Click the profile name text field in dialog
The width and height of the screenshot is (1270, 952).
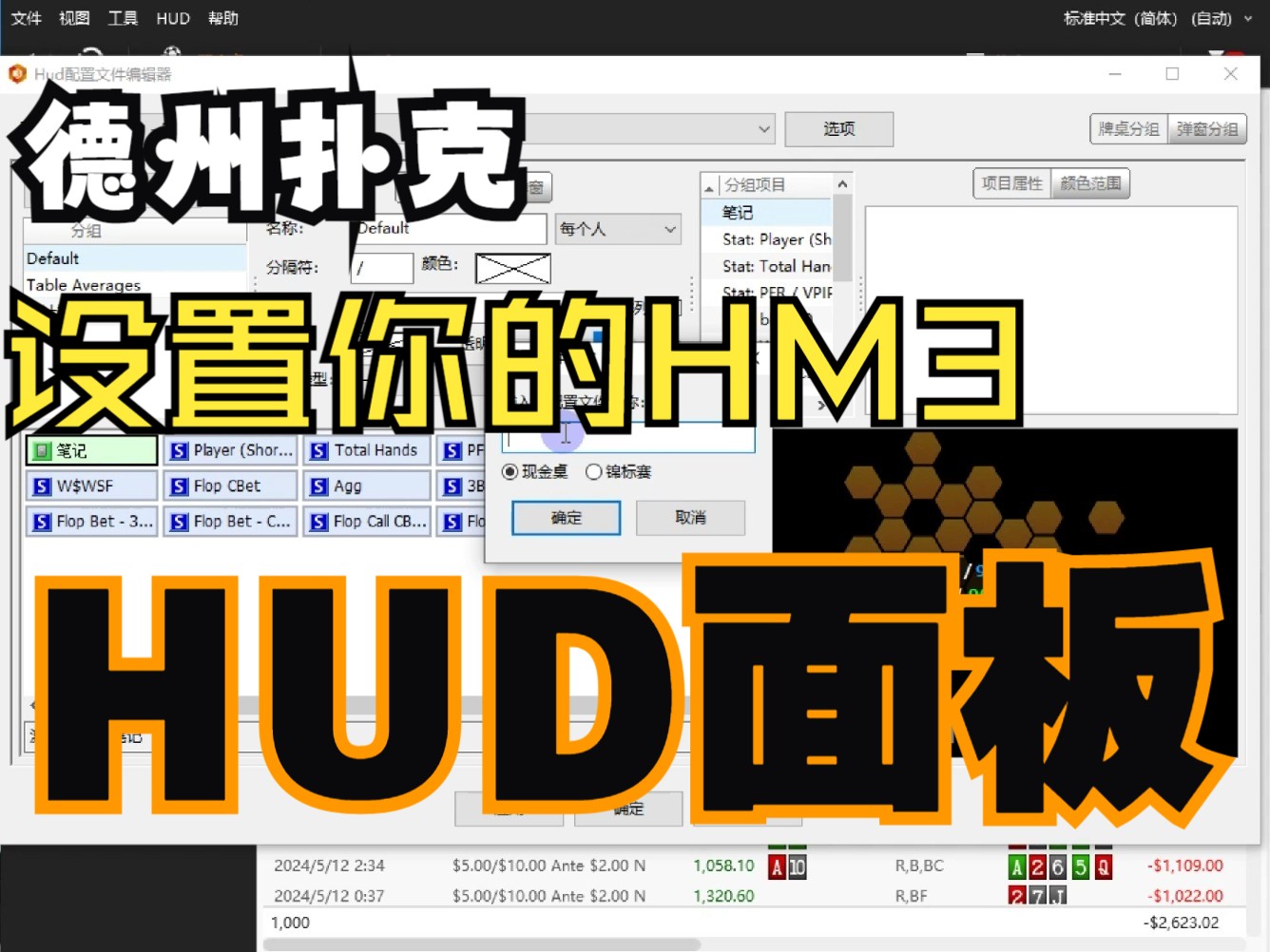[x=629, y=437]
